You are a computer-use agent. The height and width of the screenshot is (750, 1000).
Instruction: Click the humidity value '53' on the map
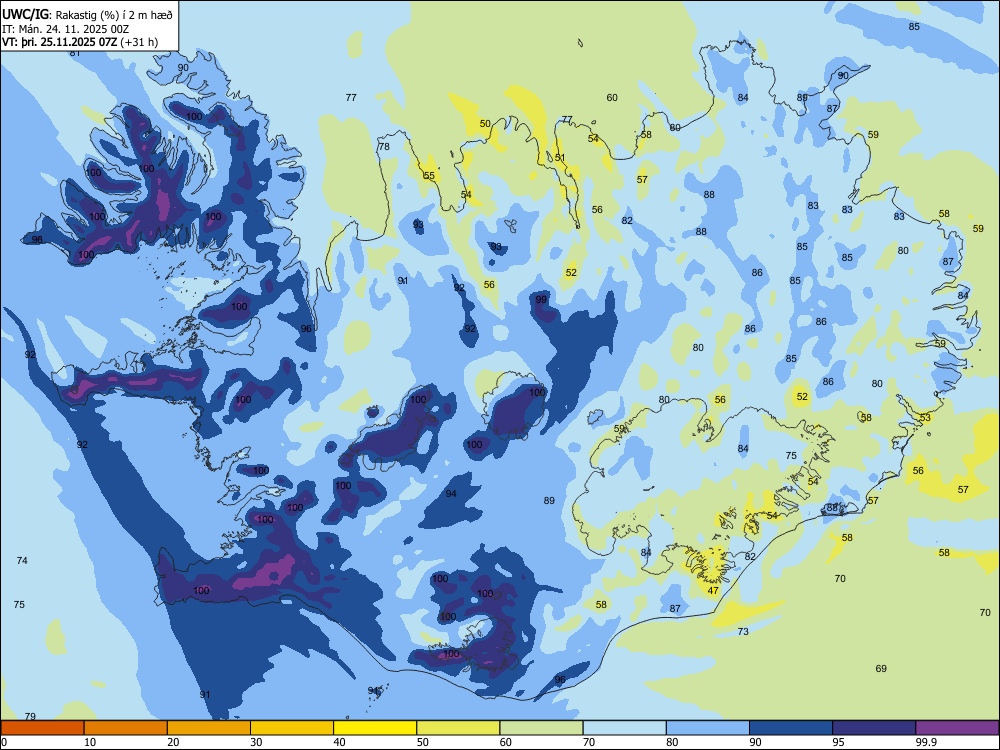pos(925,418)
